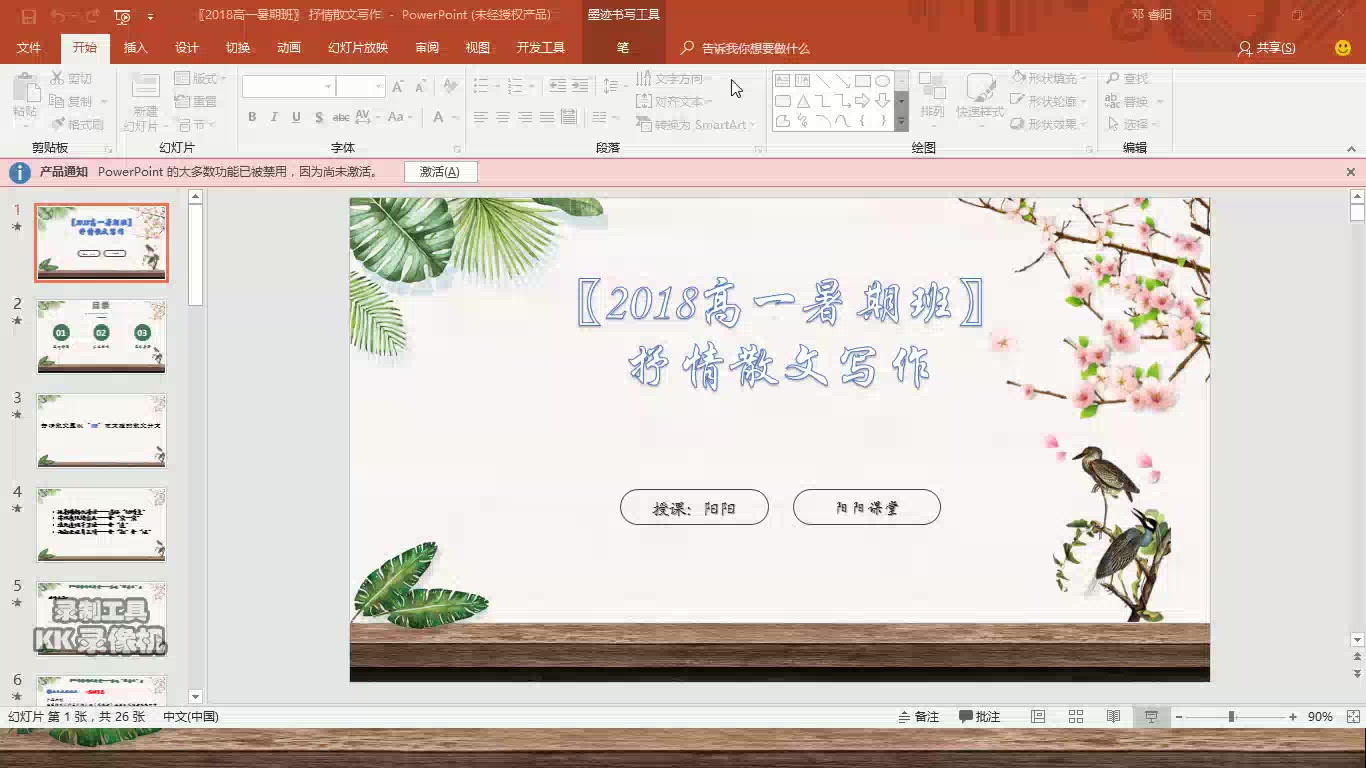Toggle Bold formatting
The height and width of the screenshot is (768, 1366).
click(252, 117)
